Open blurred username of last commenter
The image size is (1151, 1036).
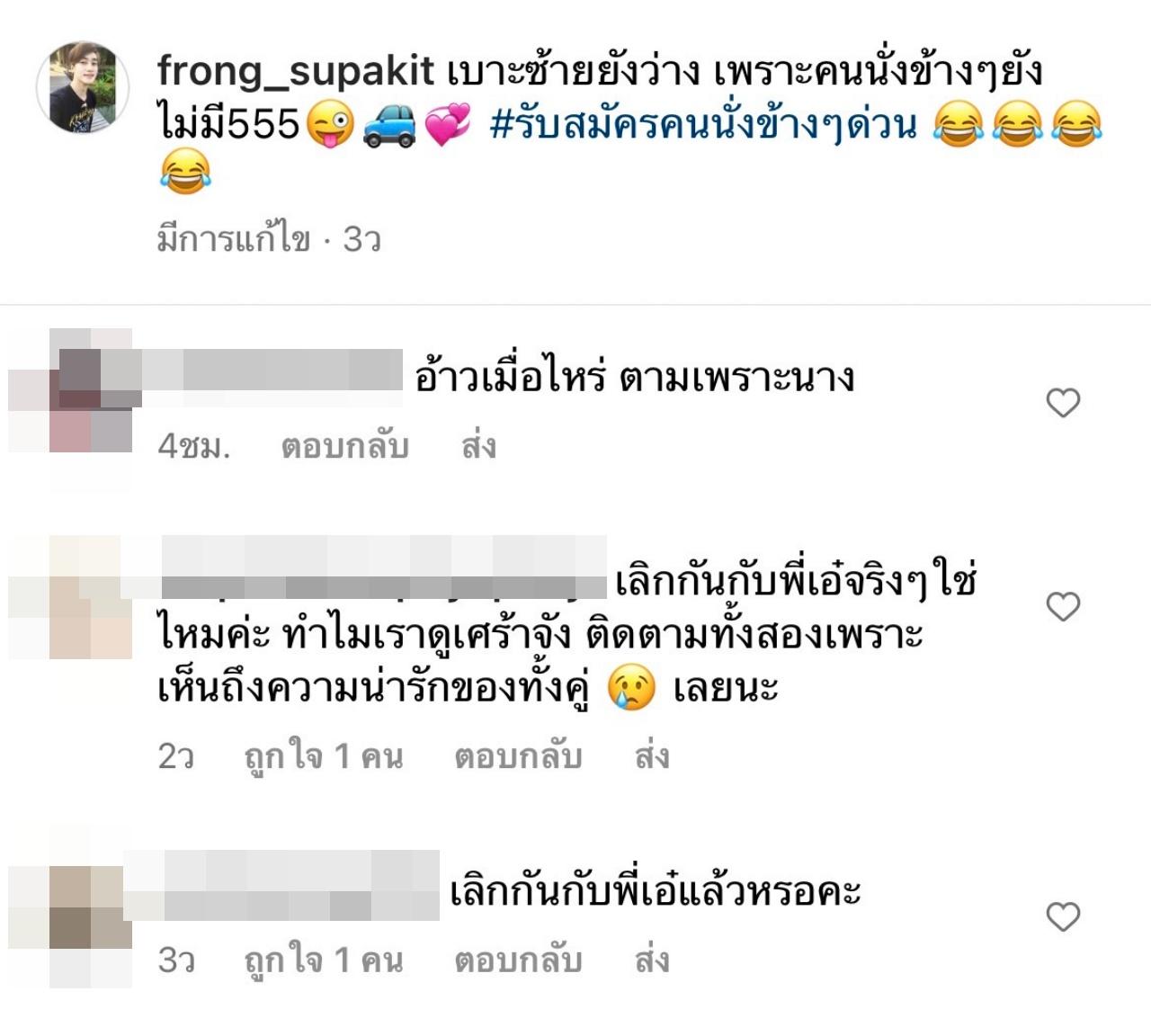[x=281, y=886]
